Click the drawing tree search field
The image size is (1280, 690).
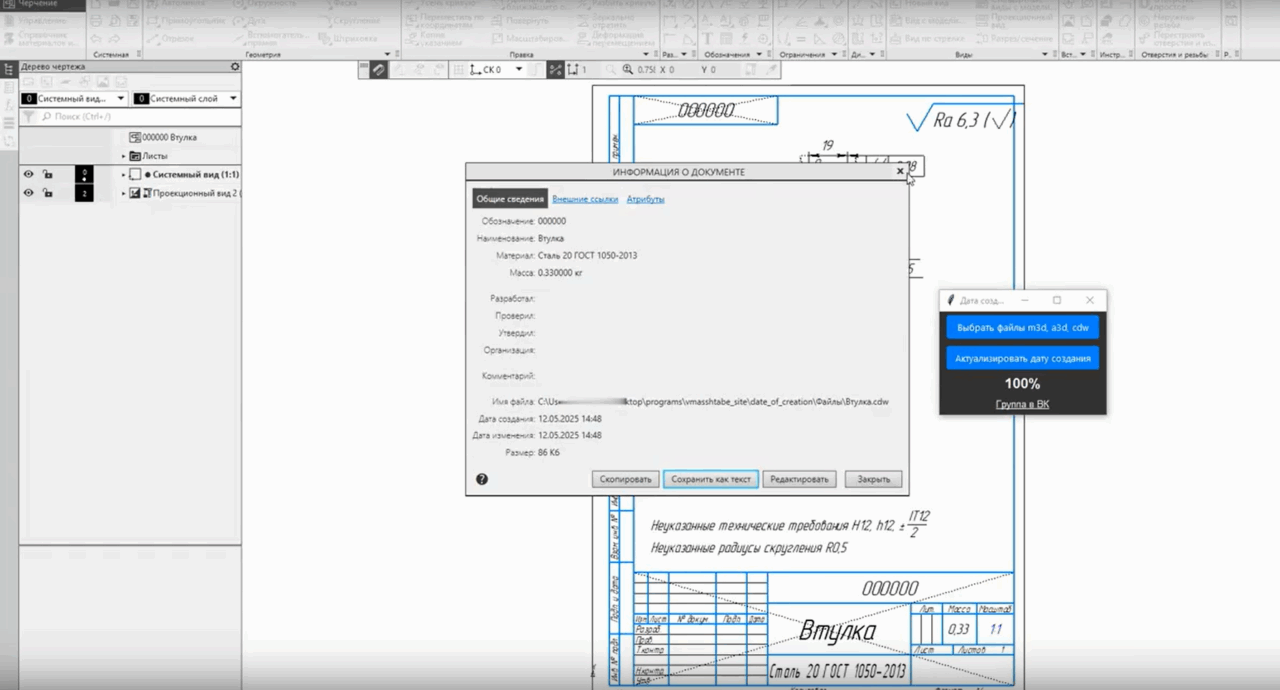pos(138,117)
